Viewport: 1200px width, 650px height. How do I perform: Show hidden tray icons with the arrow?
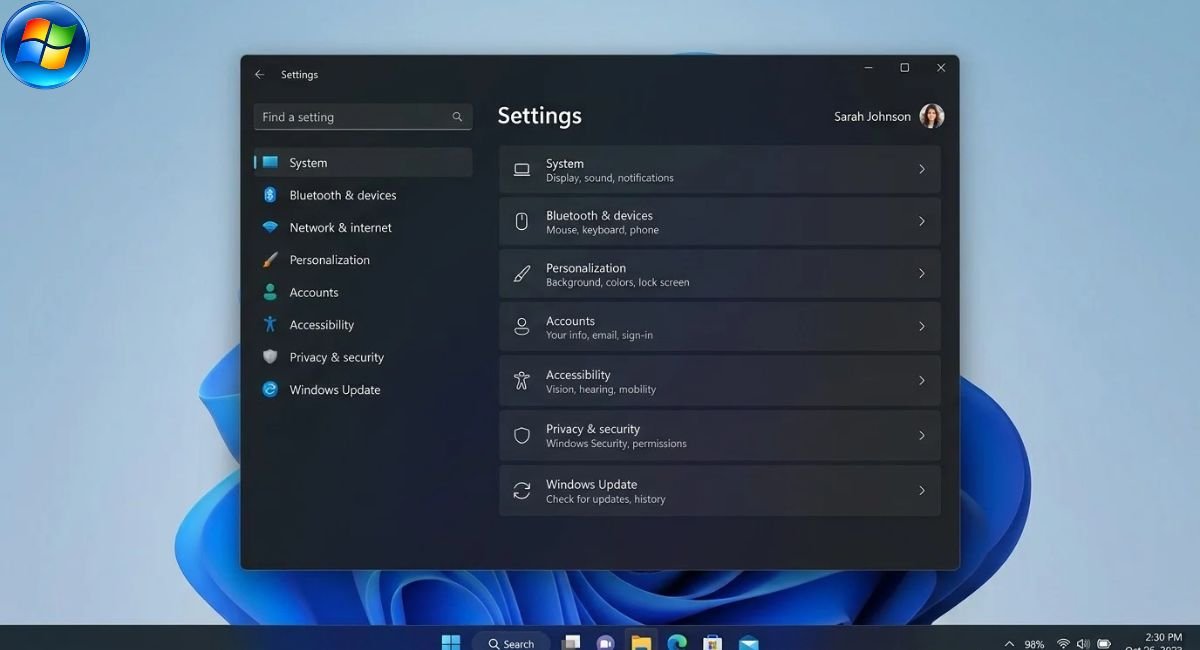(x=1009, y=644)
